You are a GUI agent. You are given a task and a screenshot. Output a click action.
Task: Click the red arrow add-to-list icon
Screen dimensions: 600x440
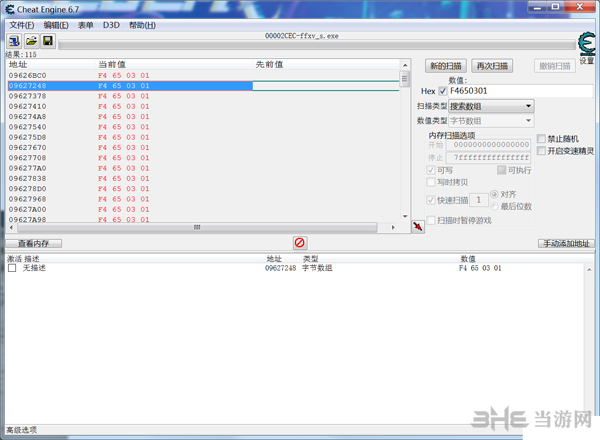(x=417, y=227)
